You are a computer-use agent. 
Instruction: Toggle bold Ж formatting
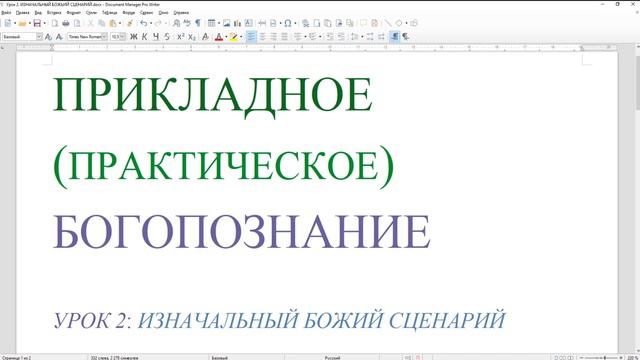(x=133, y=37)
